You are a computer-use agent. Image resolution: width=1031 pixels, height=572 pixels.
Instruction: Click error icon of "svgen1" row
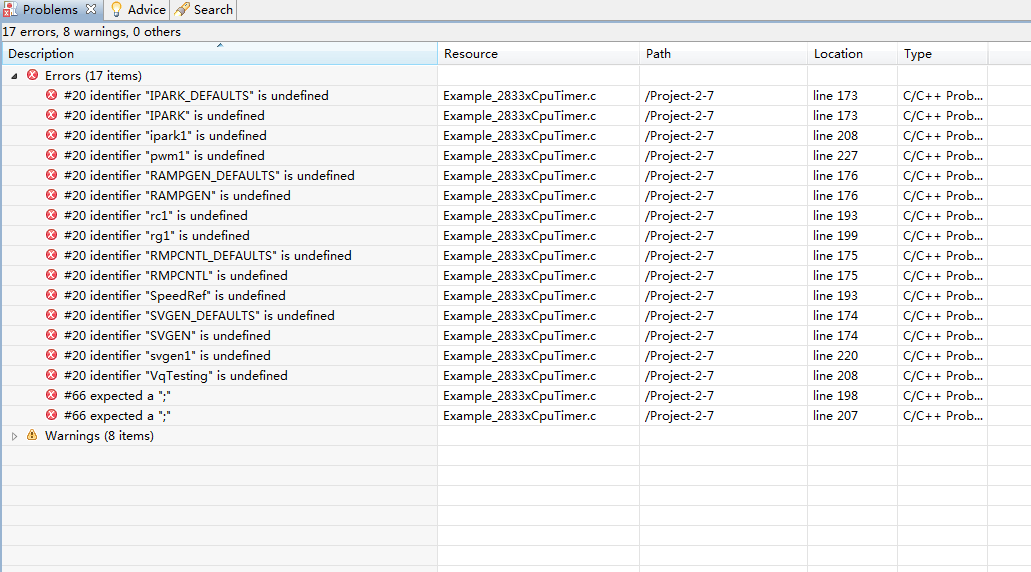[51, 355]
